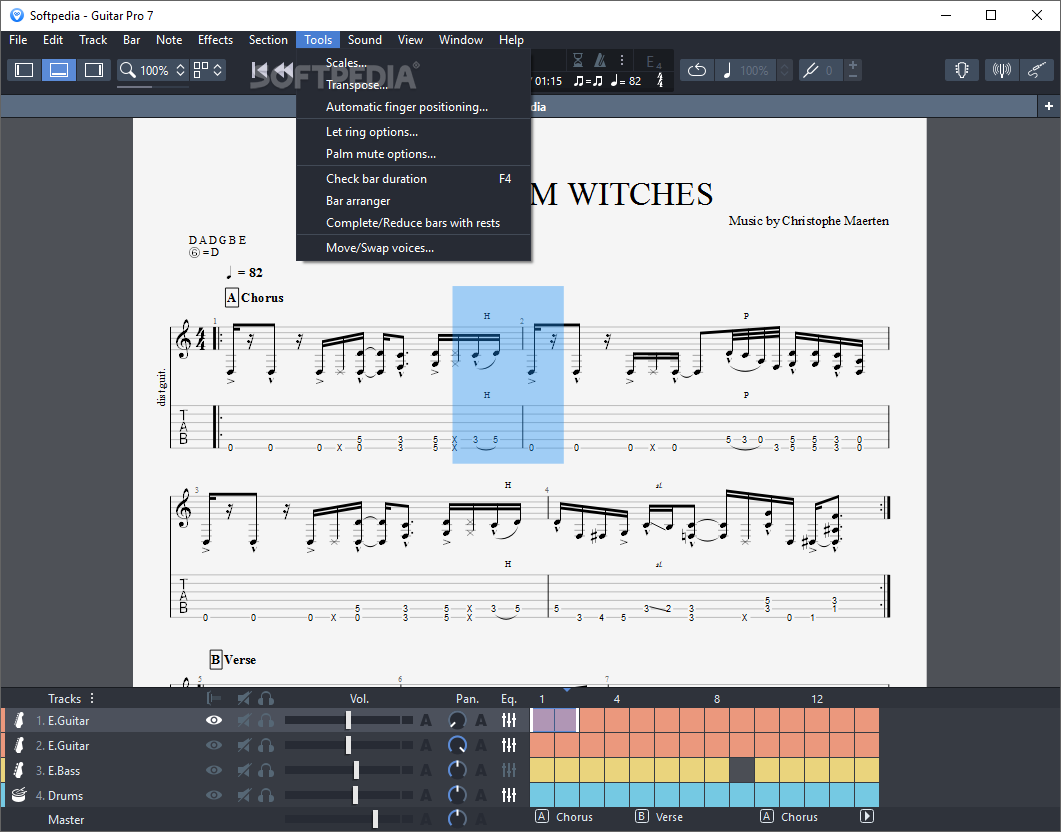The width and height of the screenshot is (1061, 832).
Task: Enable the loop playback button
Action: [696, 70]
